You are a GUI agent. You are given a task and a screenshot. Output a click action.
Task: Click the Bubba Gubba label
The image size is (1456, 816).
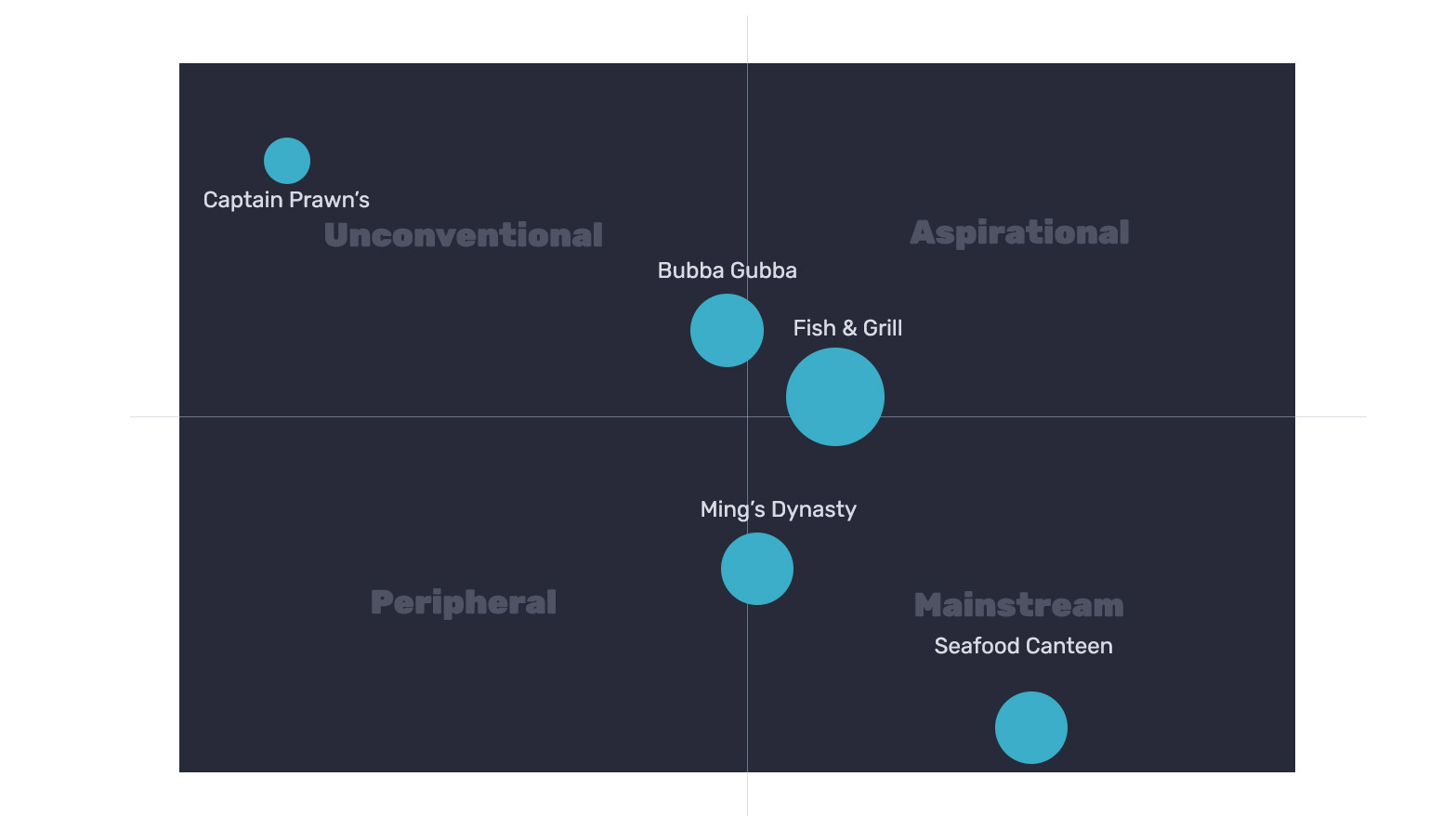(x=728, y=270)
